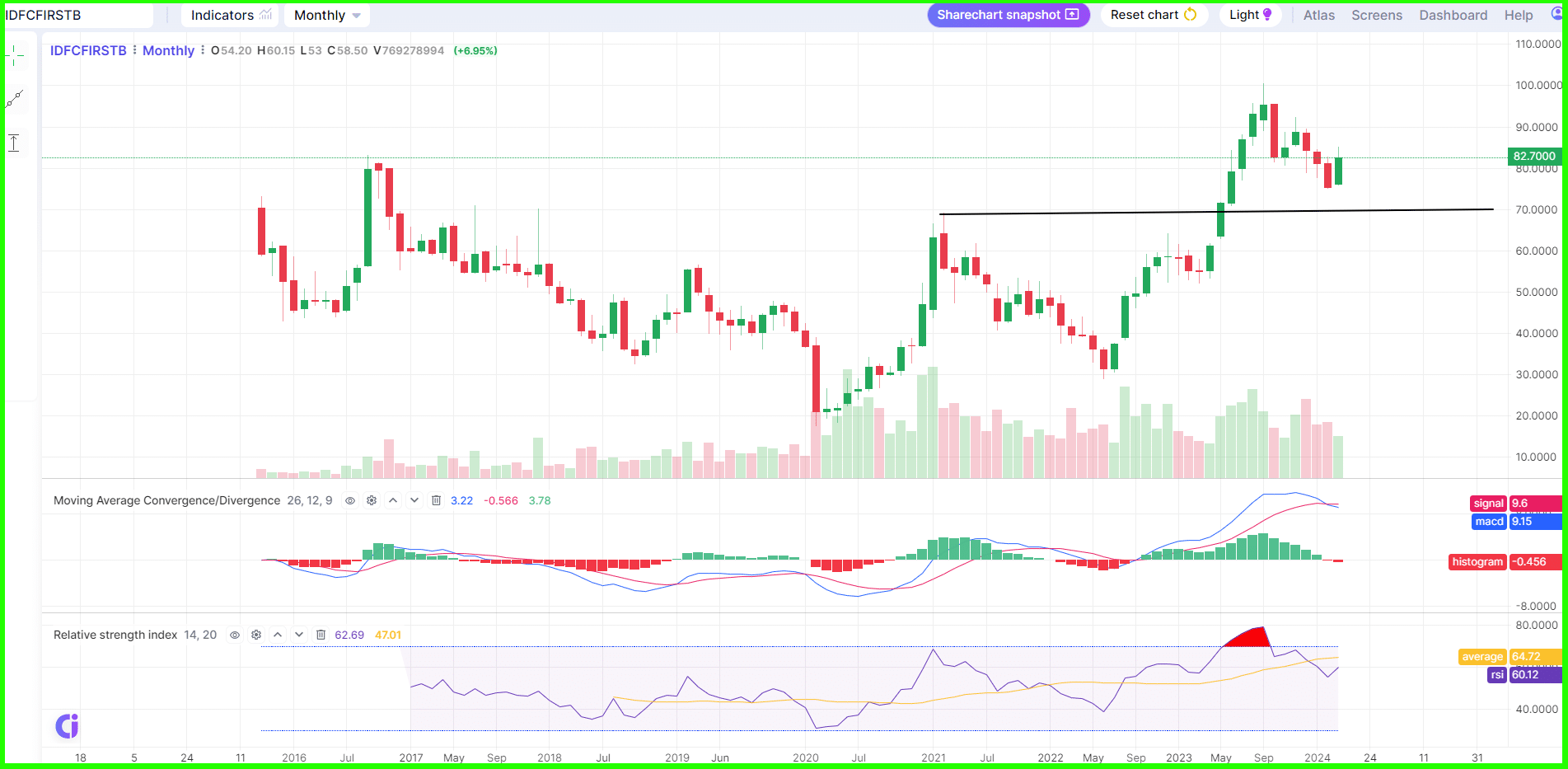The width and height of the screenshot is (1568, 769).
Task: Click the MACD value 3.22
Action: [x=461, y=500]
